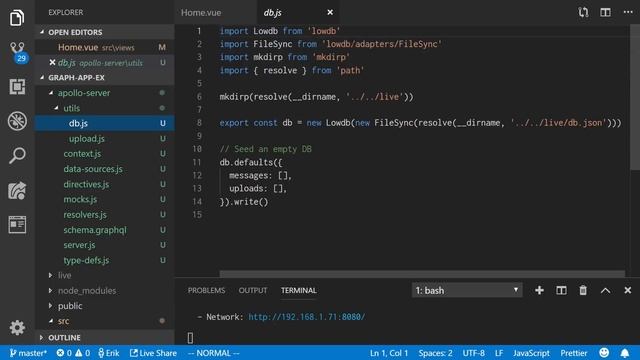Switch to the Home.vue tab
640x360 pixels.
pyautogui.click(x=201, y=13)
